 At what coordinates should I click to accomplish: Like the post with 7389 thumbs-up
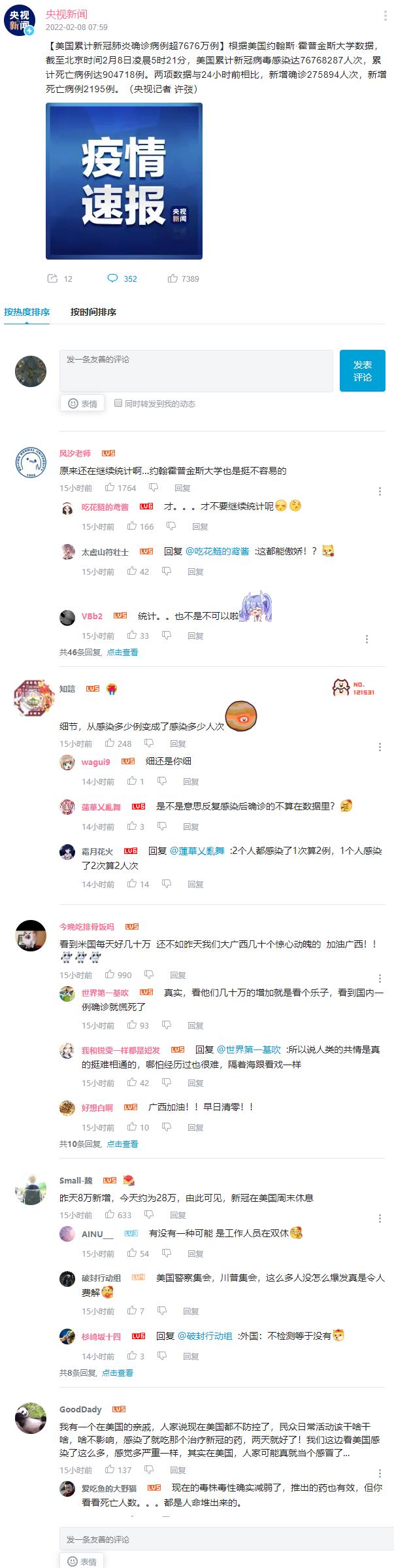[x=172, y=279]
